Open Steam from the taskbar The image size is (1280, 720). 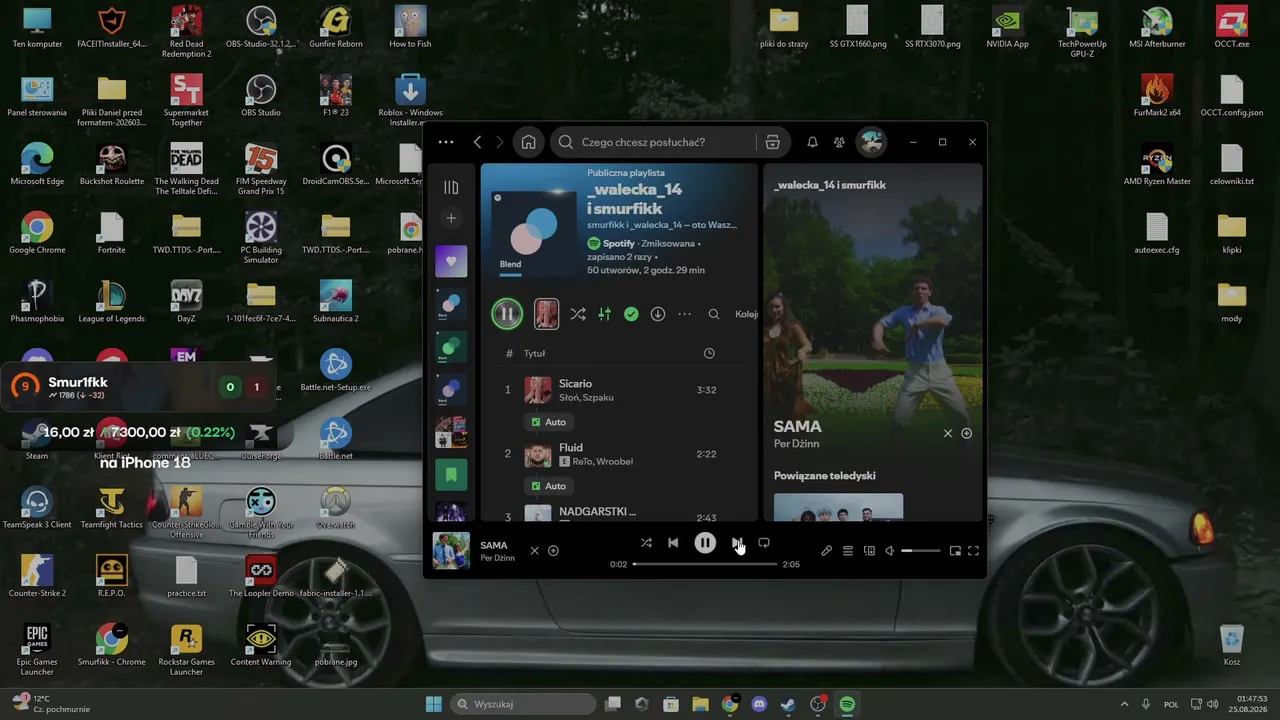[789, 704]
